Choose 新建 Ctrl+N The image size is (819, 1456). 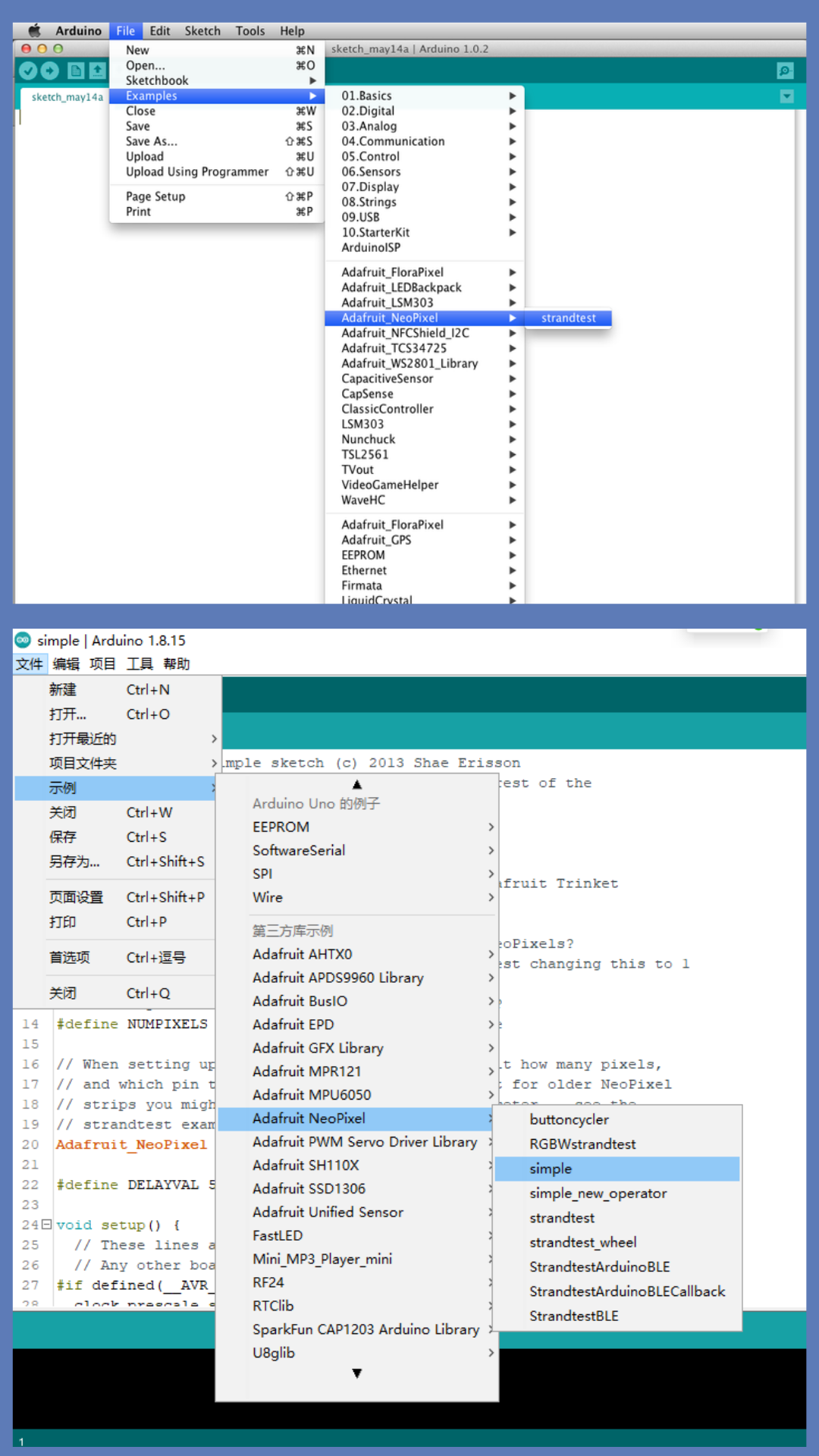click(x=118, y=689)
